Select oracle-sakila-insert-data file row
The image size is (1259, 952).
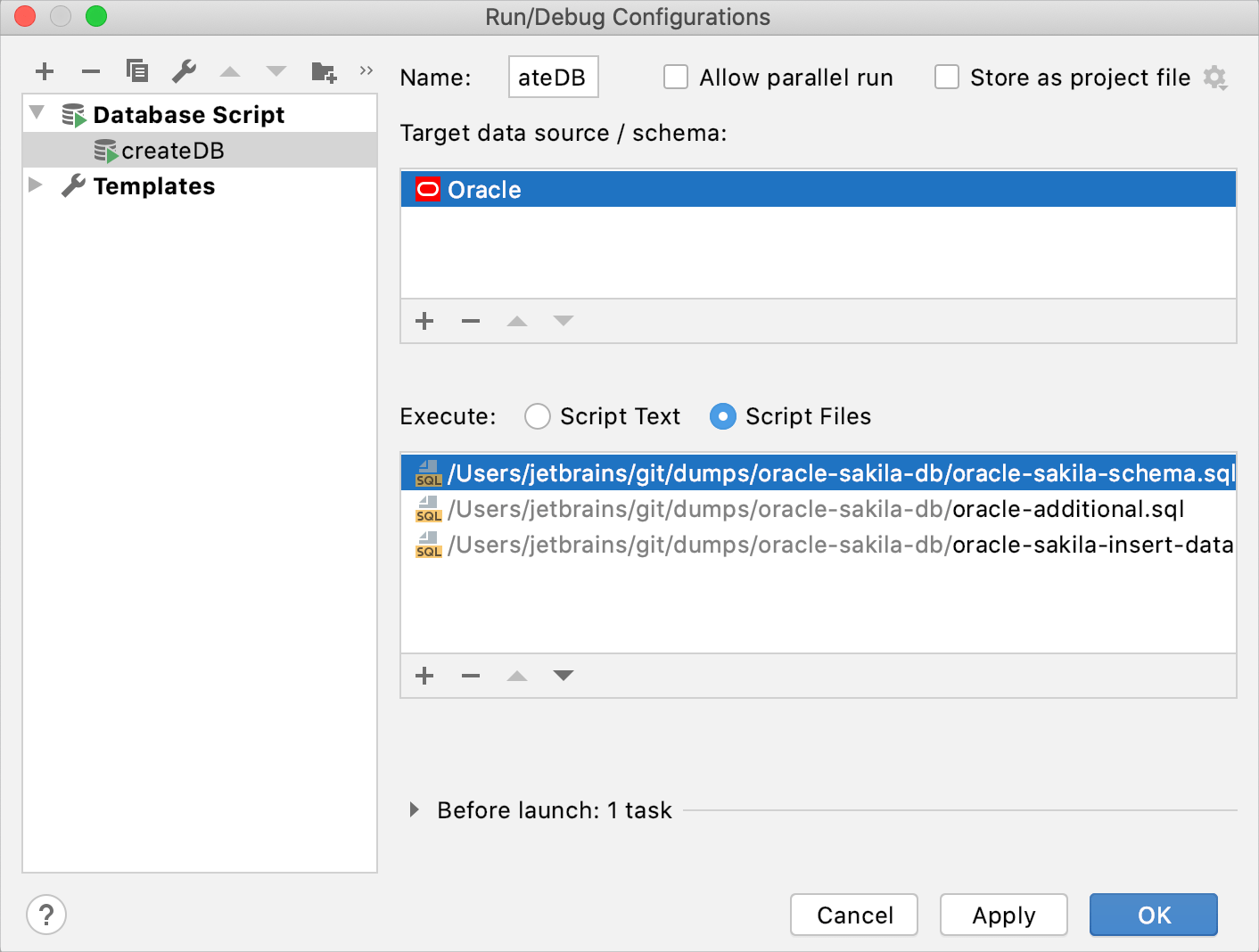[x=819, y=545]
